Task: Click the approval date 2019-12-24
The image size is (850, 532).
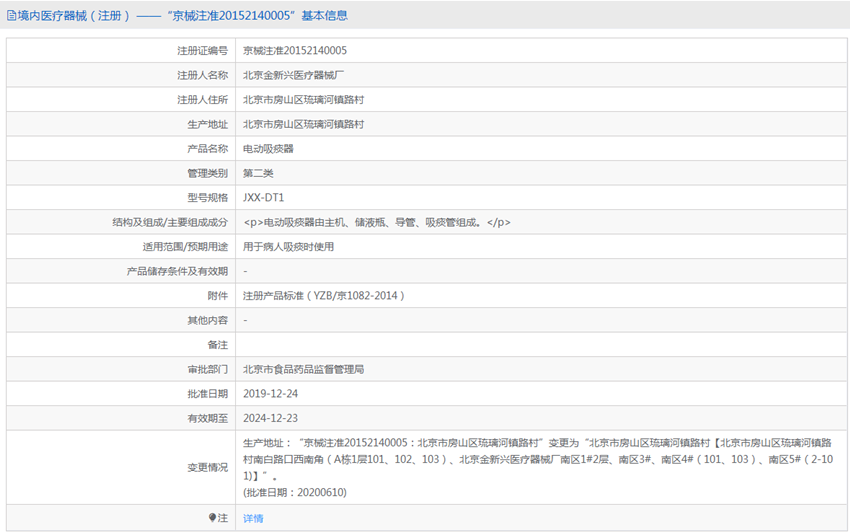Action: pos(270,394)
